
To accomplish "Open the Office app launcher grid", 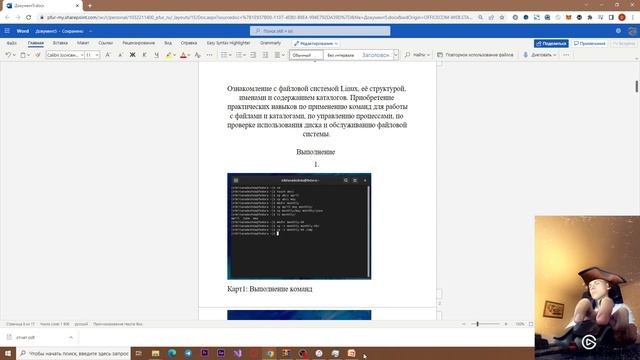I will [x=7, y=31].
